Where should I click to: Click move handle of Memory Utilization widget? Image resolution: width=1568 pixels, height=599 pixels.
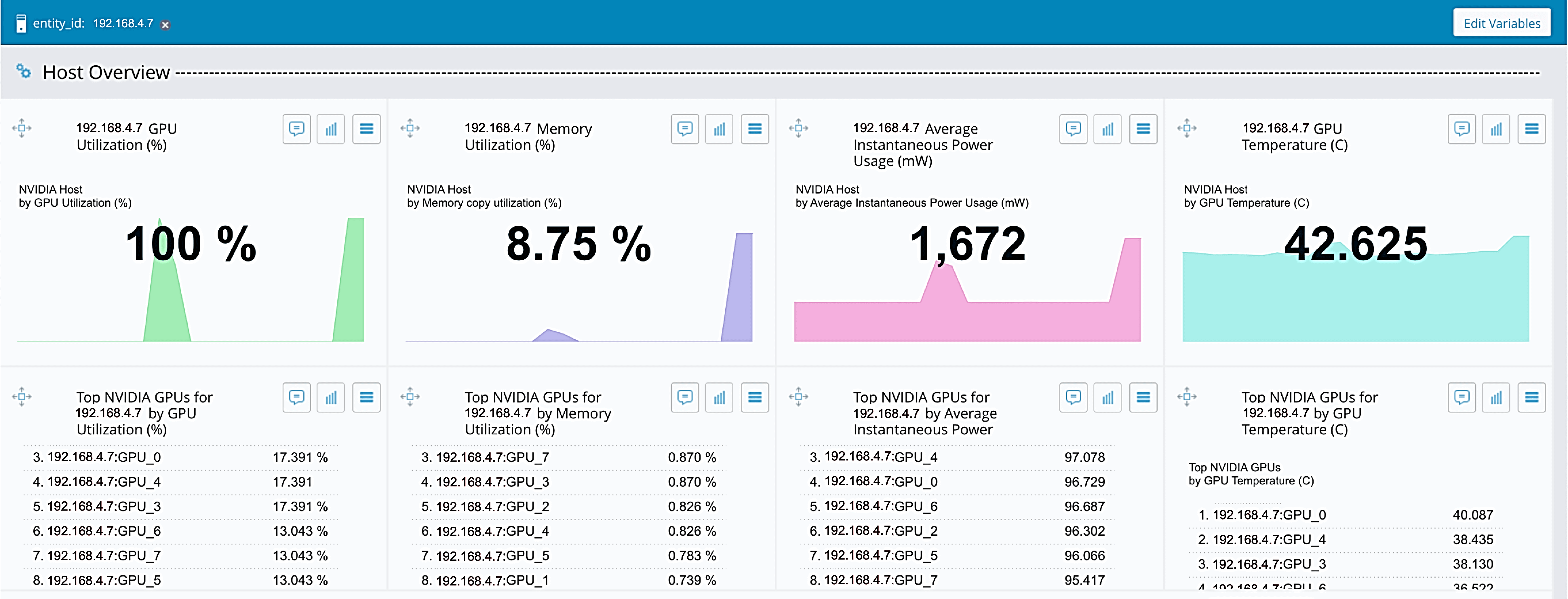point(410,128)
